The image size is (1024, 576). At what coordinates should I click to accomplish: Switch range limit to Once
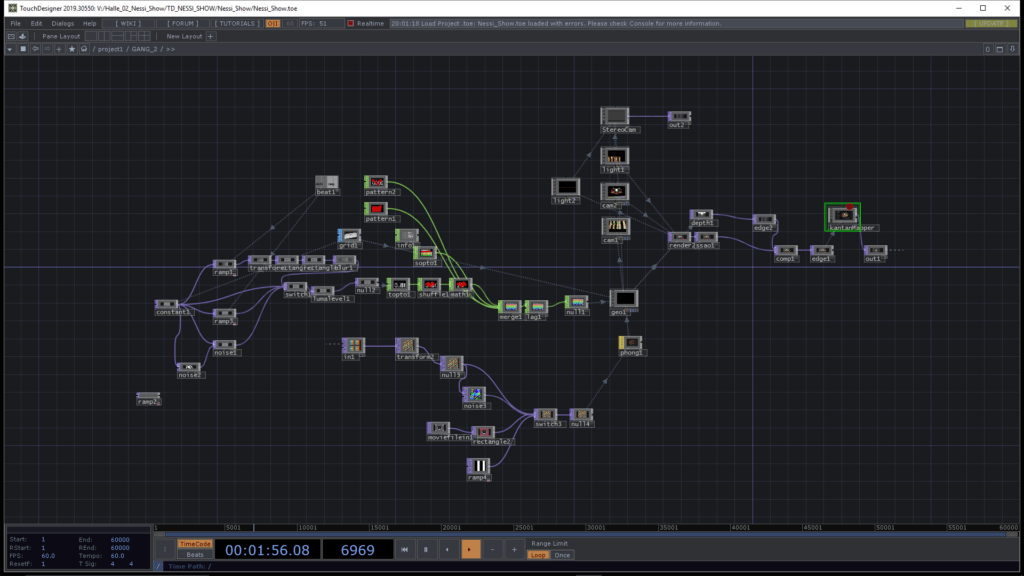pyautogui.click(x=563, y=555)
